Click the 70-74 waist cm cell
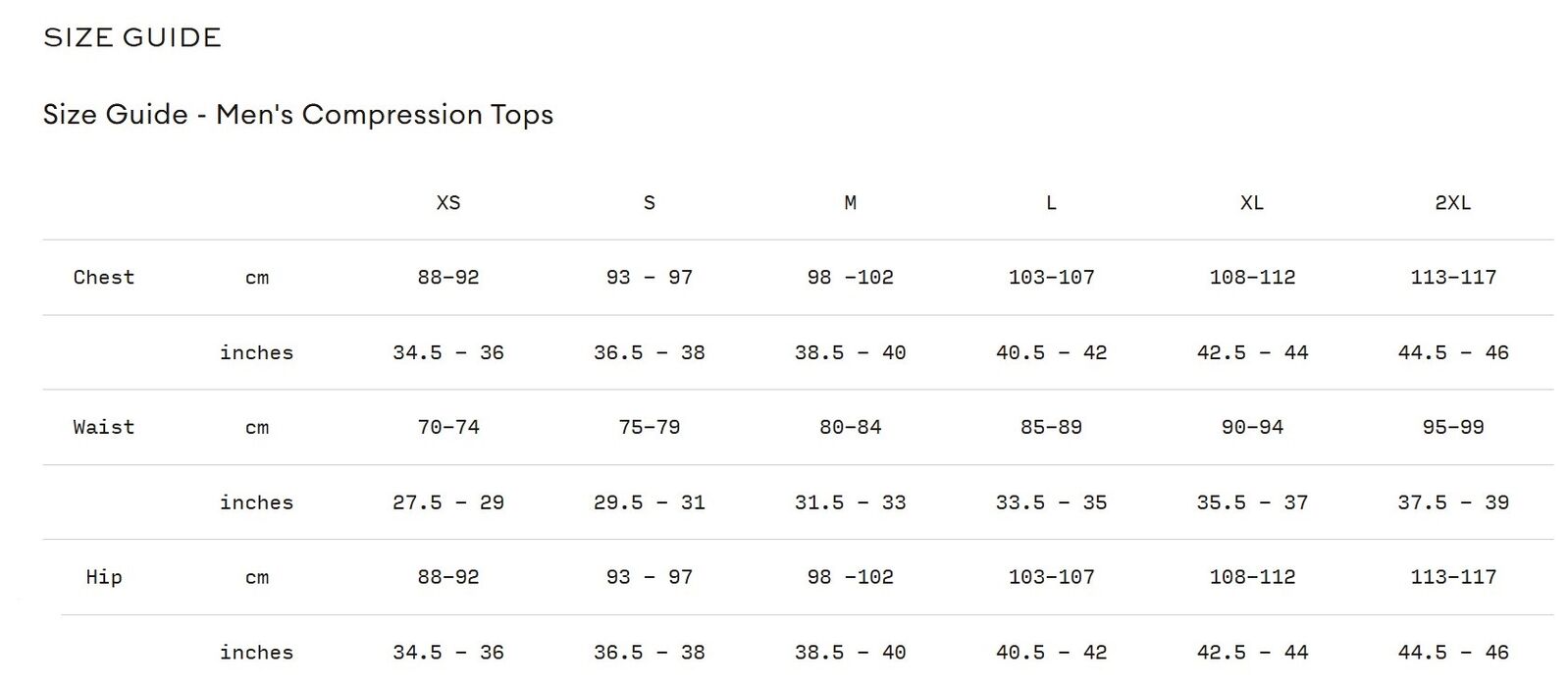Image resolution: width=1568 pixels, height=686 pixels. 448,428
